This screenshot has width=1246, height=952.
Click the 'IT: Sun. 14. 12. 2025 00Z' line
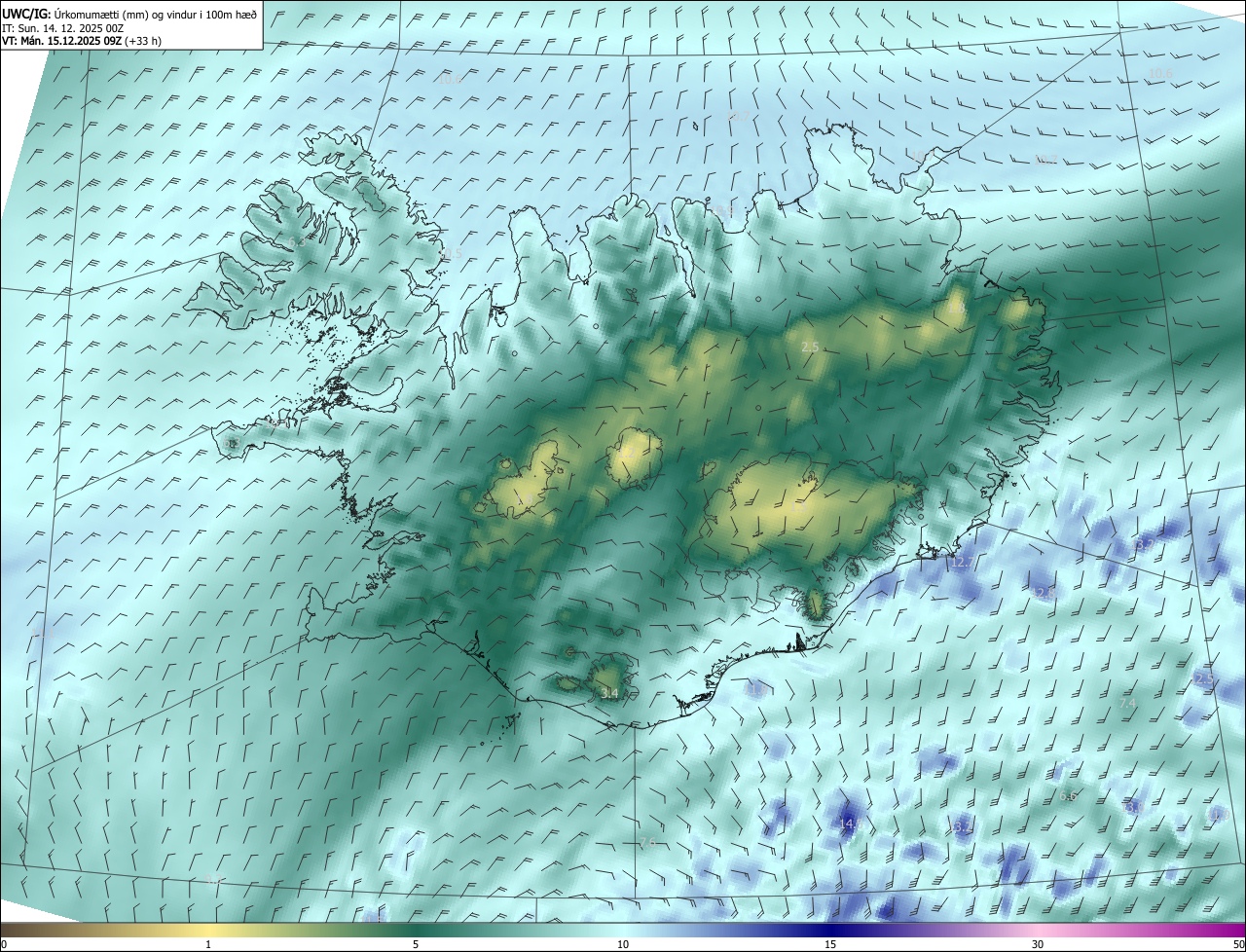pyautogui.click(x=64, y=28)
